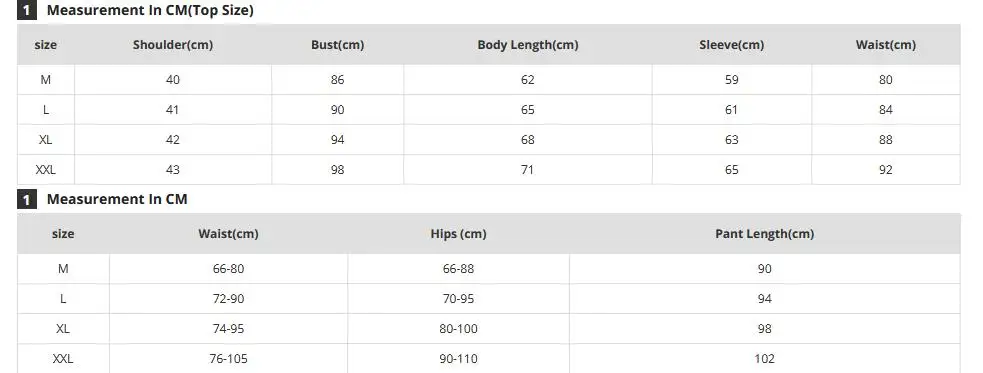Image resolution: width=983 pixels, height=373 pixels.
Task: Click the Measurement In CM(Top Size) heading
Action: (150, 10)
